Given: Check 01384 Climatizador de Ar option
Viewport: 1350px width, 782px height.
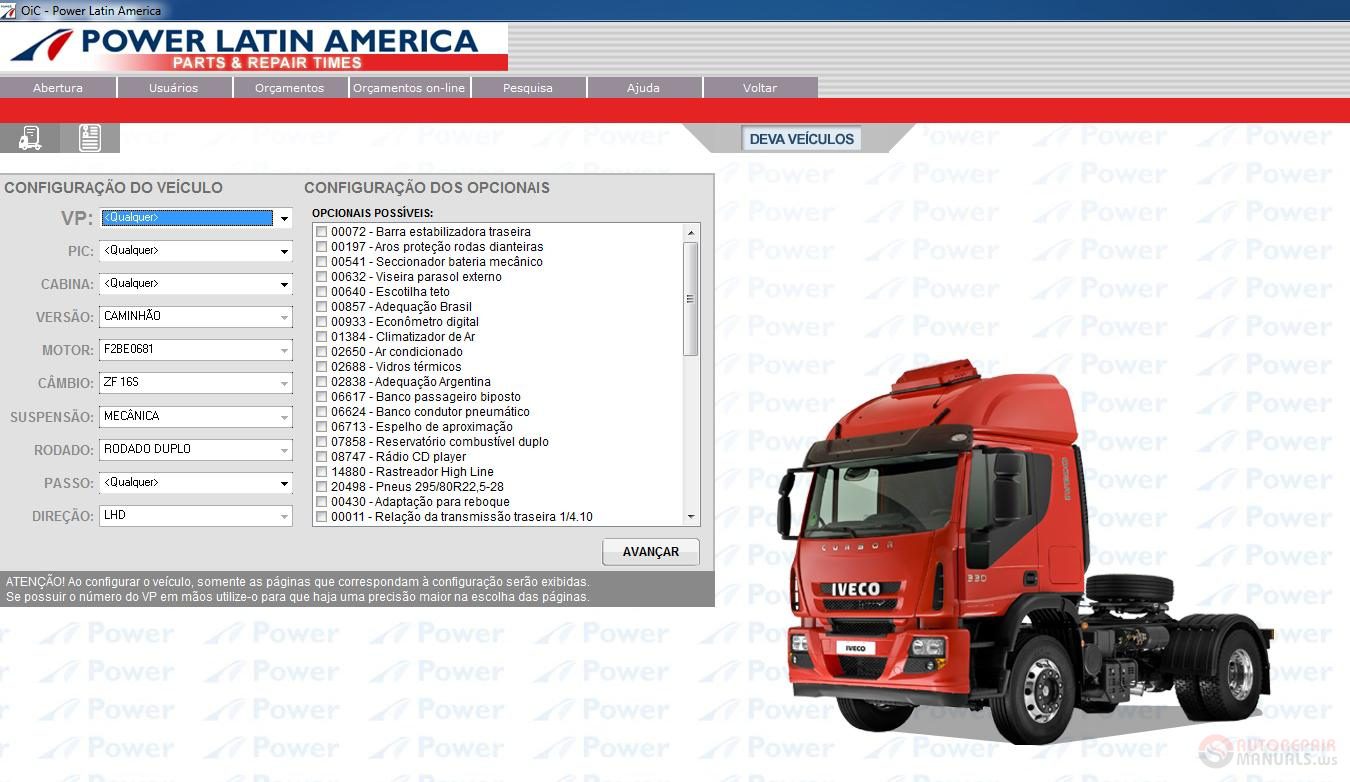Looking at the screenshot, I should coord(322,337).
